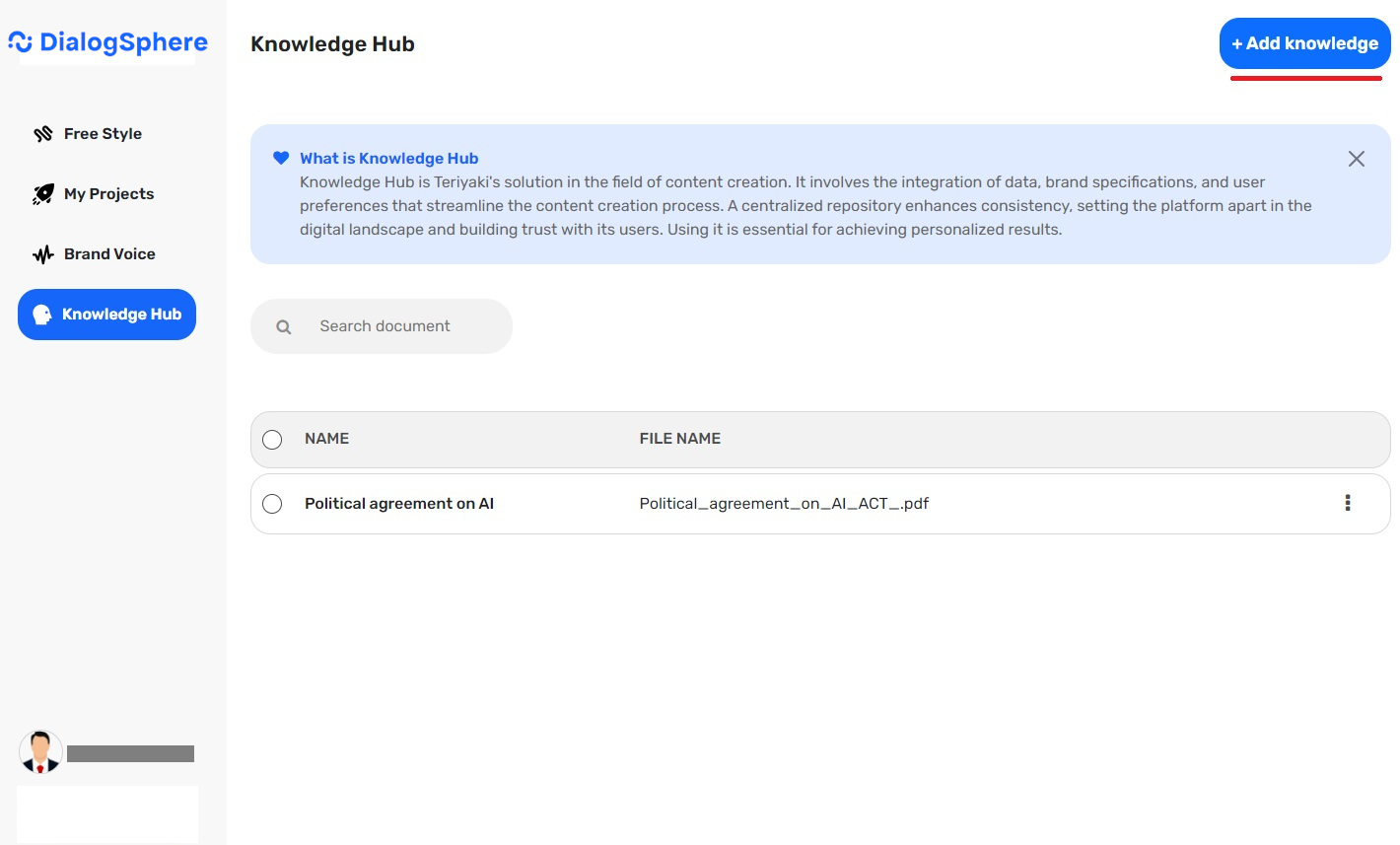Open the account menu near the avatar

(x=40, y=751)
